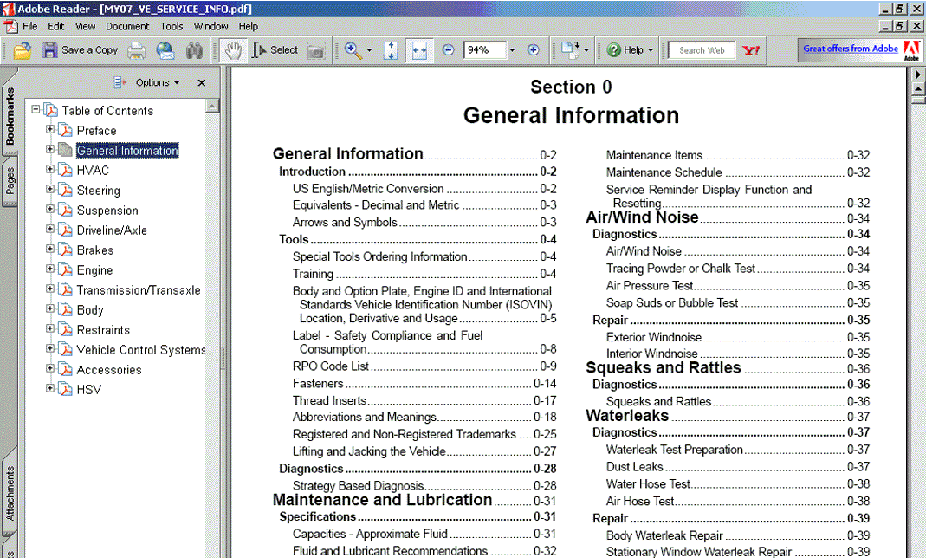Image resolution: width=926 pixels, height=558 pixels.
Task: Expand the Engine bookmark node
Action: (51, 270)
